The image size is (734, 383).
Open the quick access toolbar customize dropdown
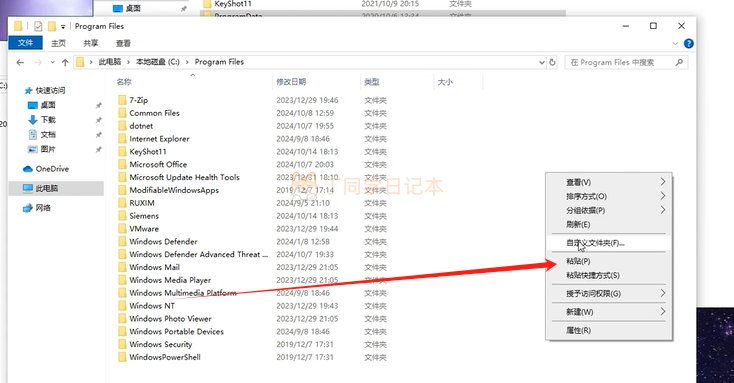coord(63,27)
